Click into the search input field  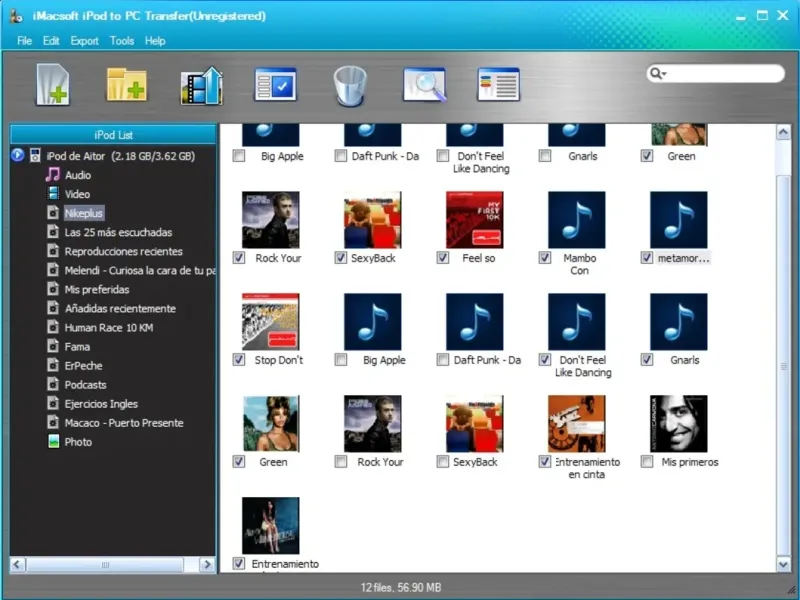coord(724,74)
